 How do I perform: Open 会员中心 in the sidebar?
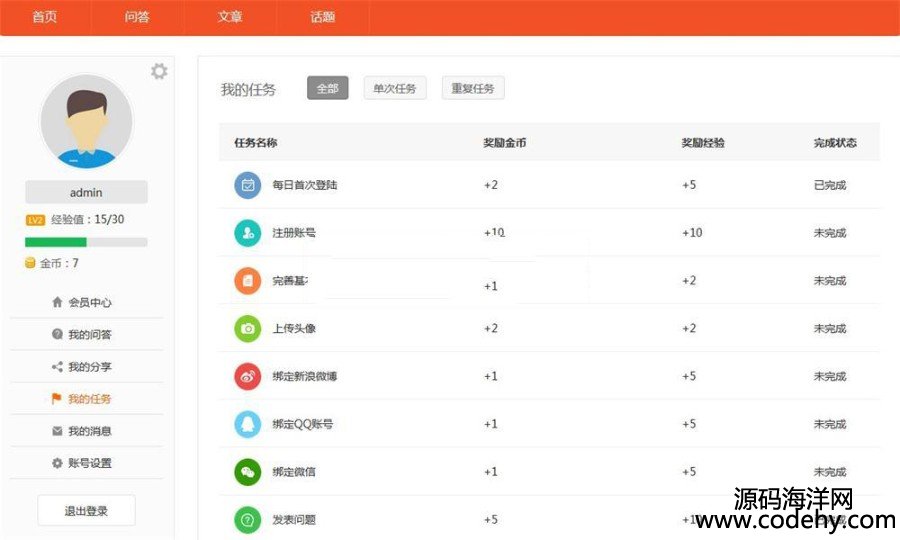pos(90,302)
